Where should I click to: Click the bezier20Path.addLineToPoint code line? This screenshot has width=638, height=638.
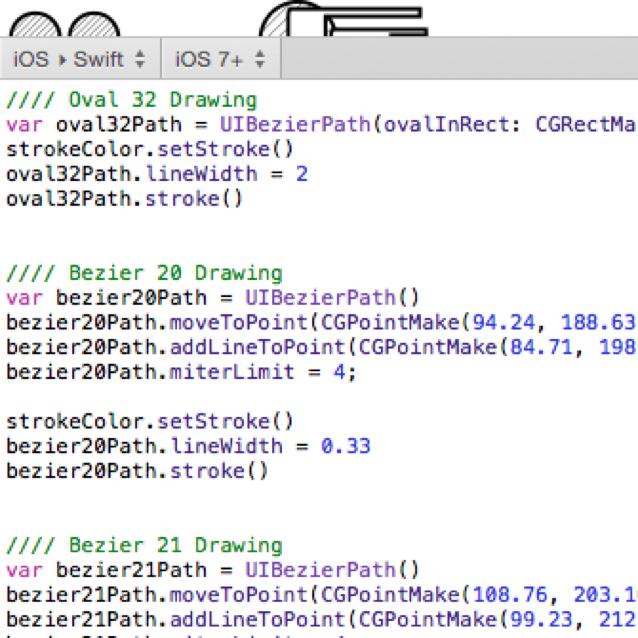coord(321,347)
